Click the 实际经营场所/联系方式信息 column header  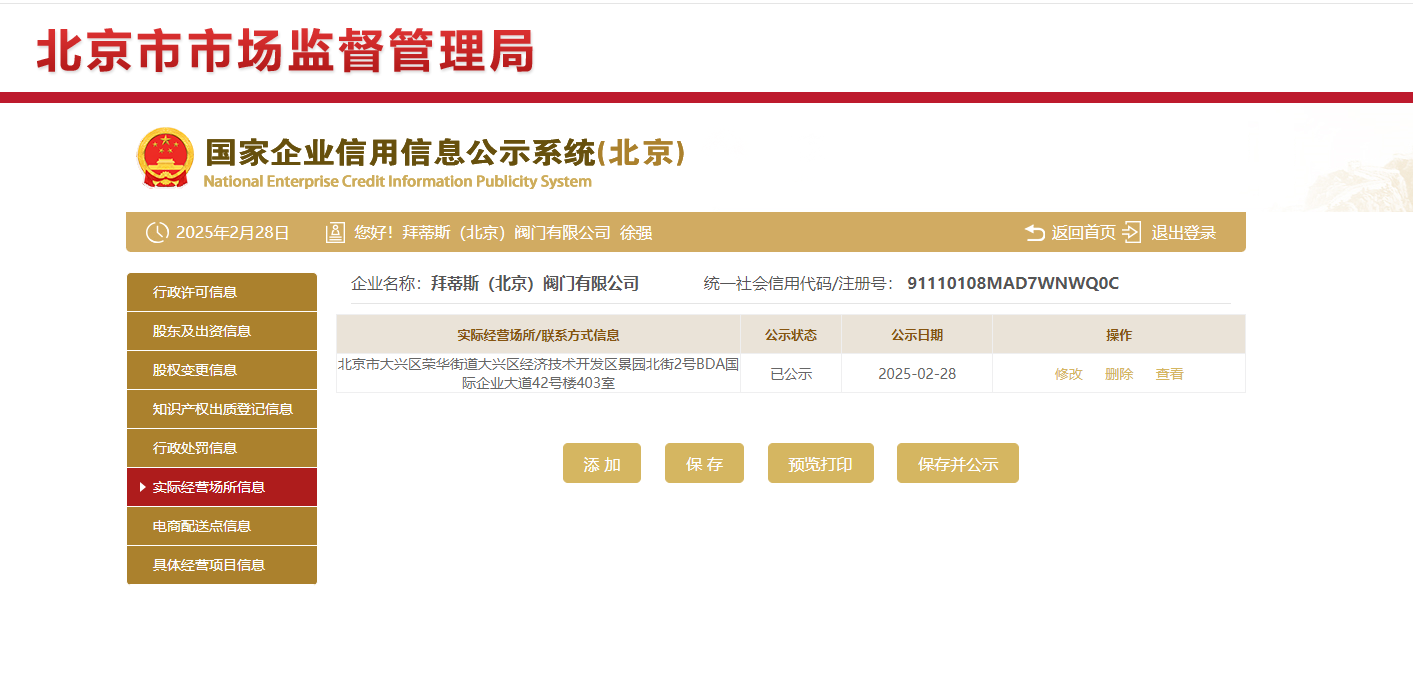pos(538,335)
